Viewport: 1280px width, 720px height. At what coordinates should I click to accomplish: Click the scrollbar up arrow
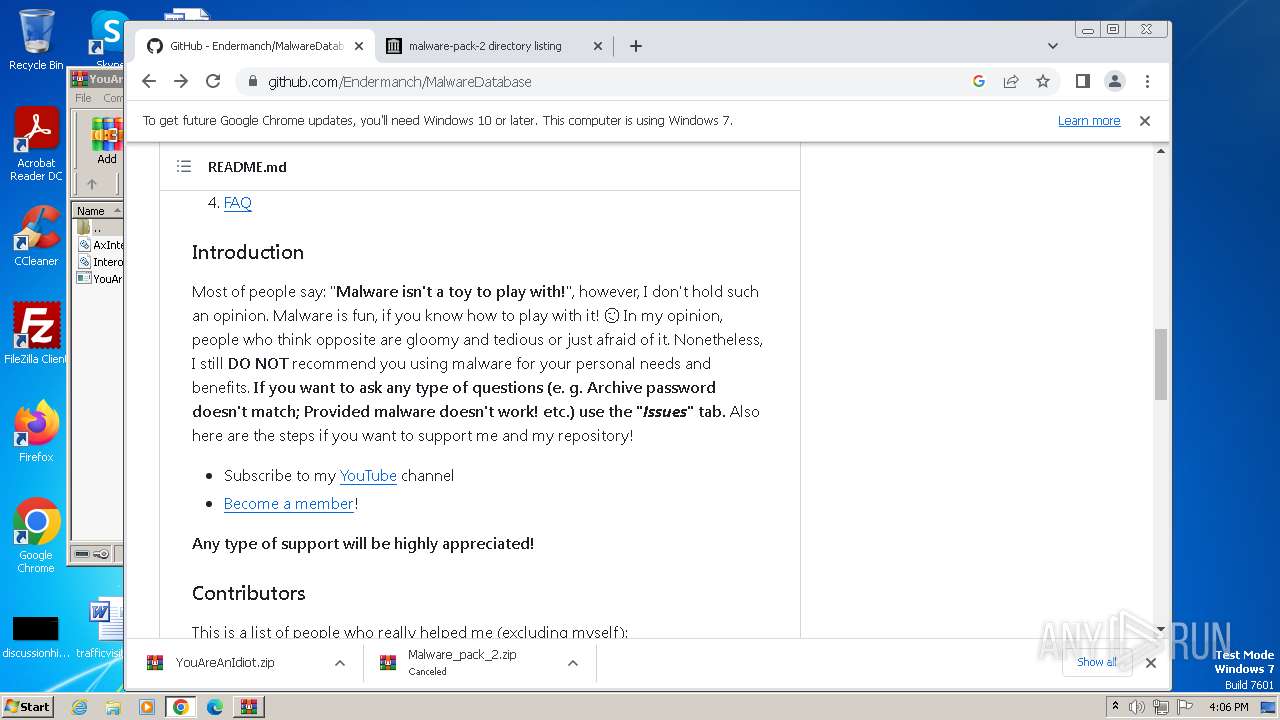1161,151
